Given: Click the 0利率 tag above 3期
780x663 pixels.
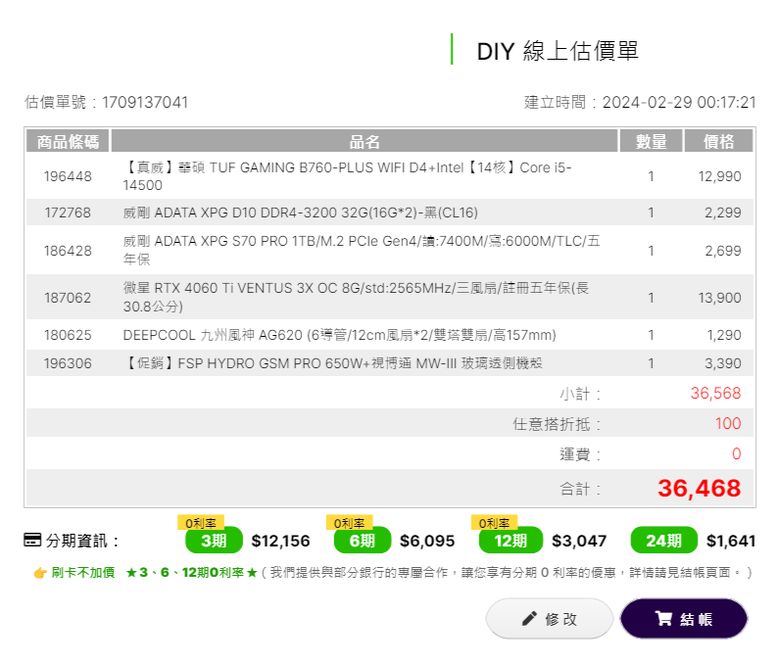Looking at the screenshot, I should [201, 523].
